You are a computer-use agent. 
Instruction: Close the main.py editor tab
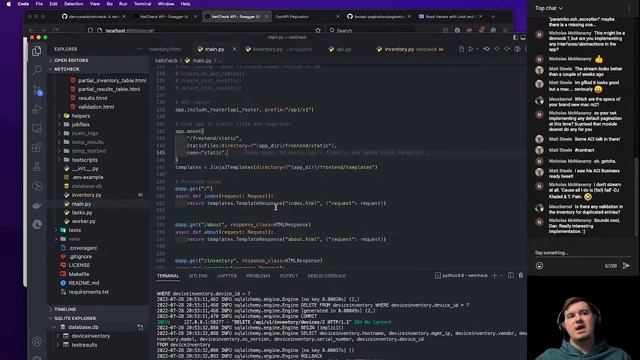coord(234,49)
